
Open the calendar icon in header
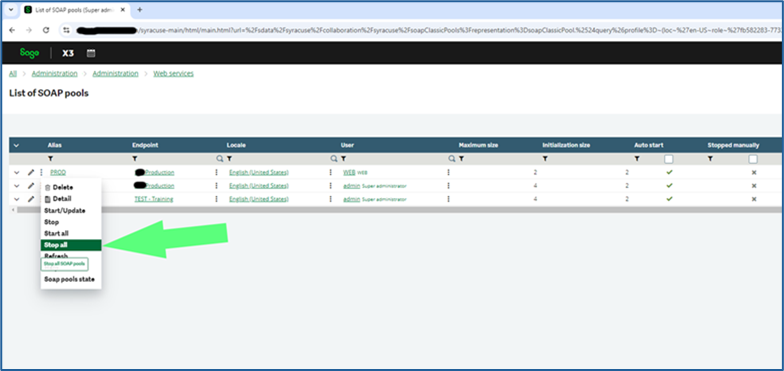point(91,53)
